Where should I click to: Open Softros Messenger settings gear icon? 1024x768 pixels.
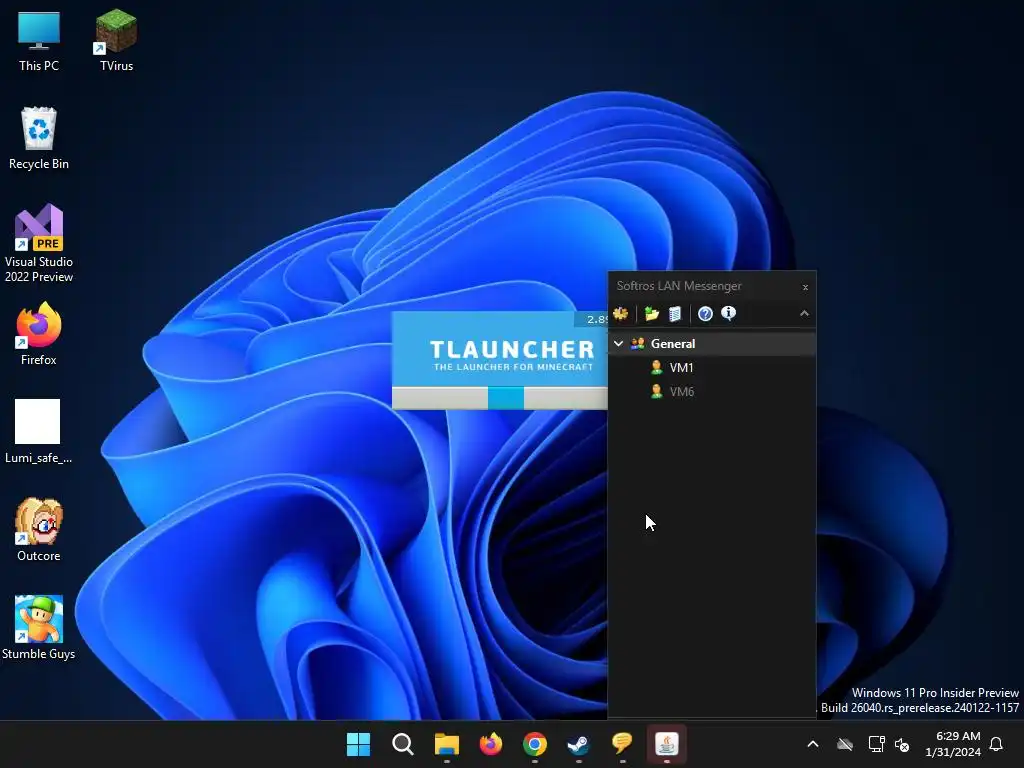pyautogui.click(x=620, y=314)
